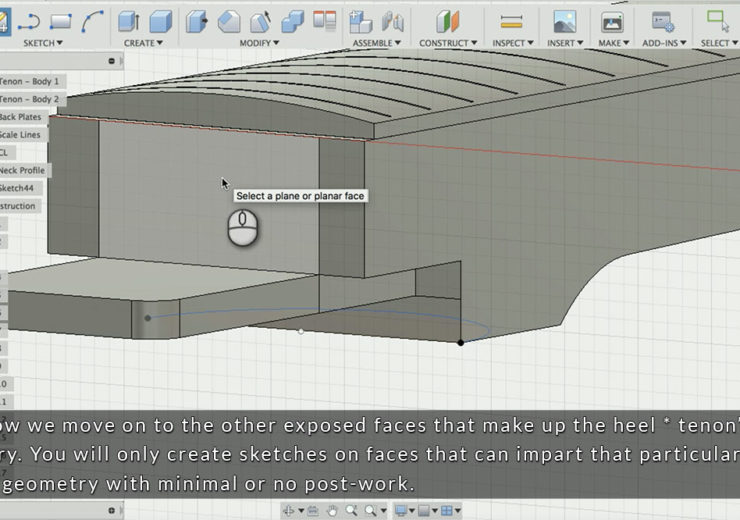Select Sketch44 in the browser

point(17,188)
